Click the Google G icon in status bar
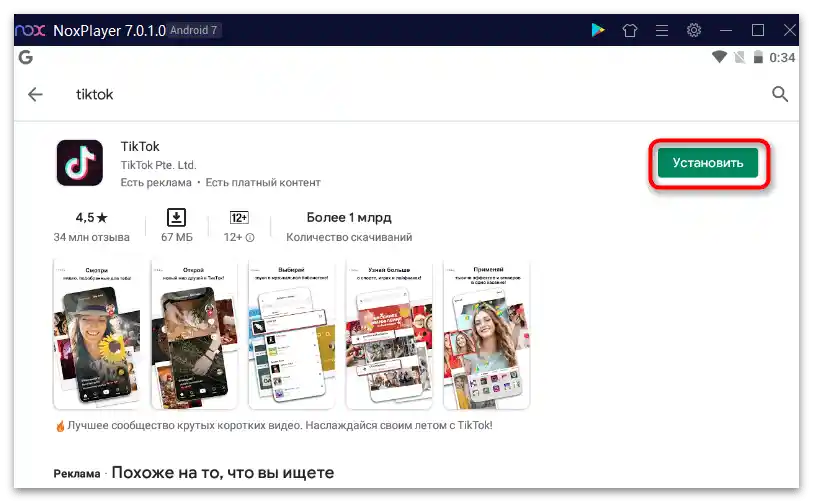Image resolution: width=813 pixels, height=502 pixels. (x=25, y=57)
